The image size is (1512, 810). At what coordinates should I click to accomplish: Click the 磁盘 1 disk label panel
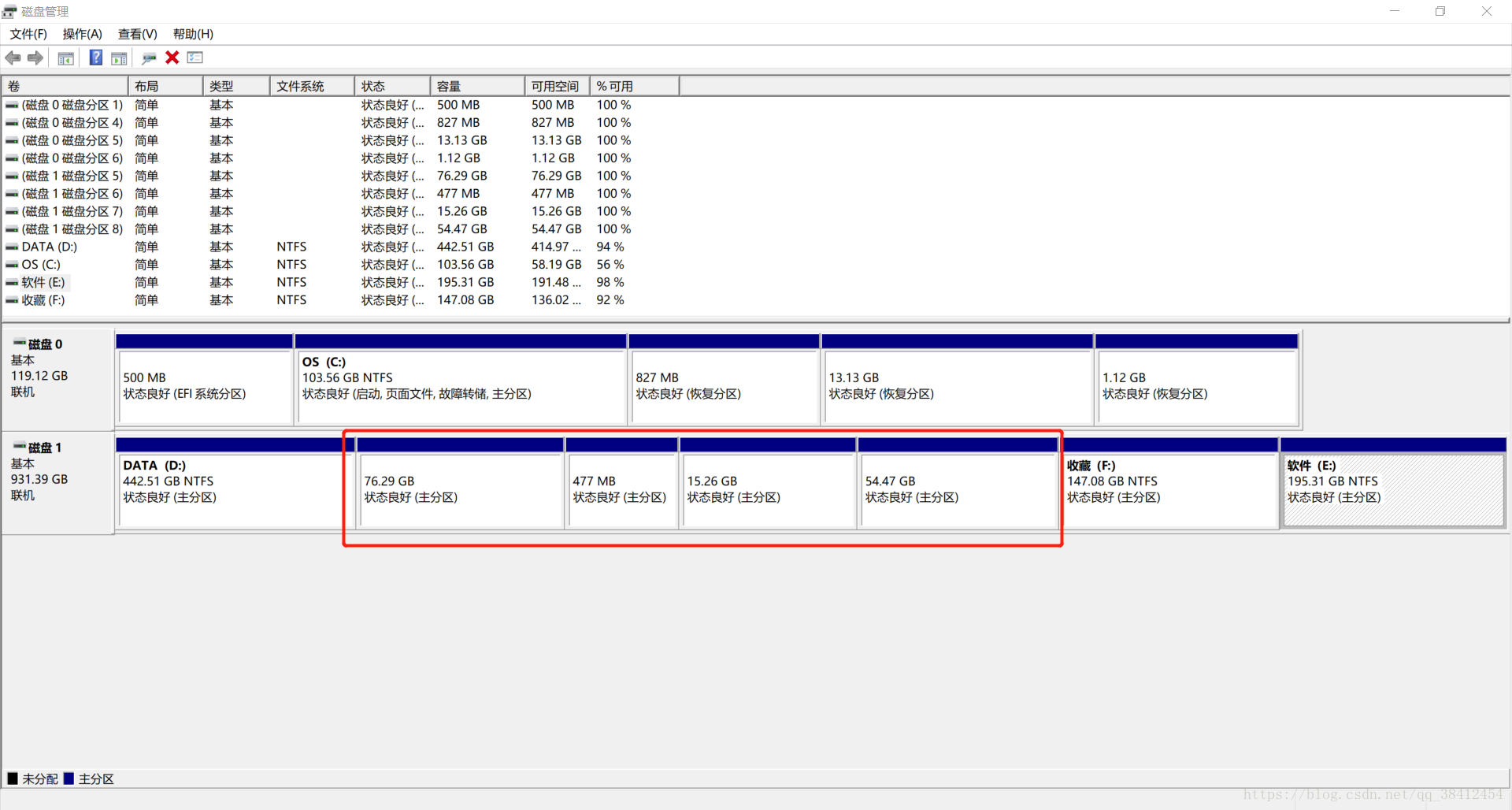pyautogui.click(x=58, y=482)
